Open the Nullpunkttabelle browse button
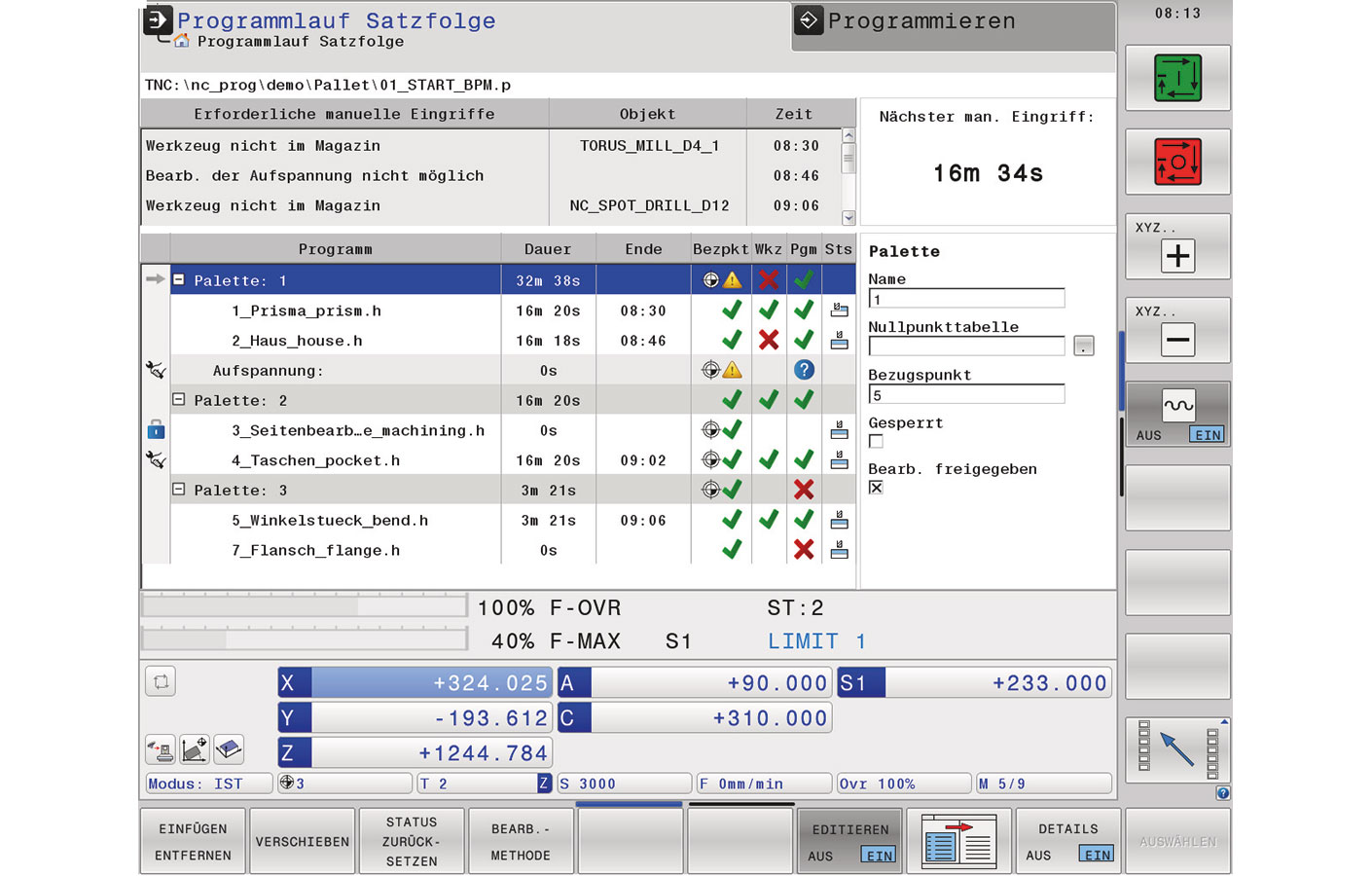 tap(1084, 346)
